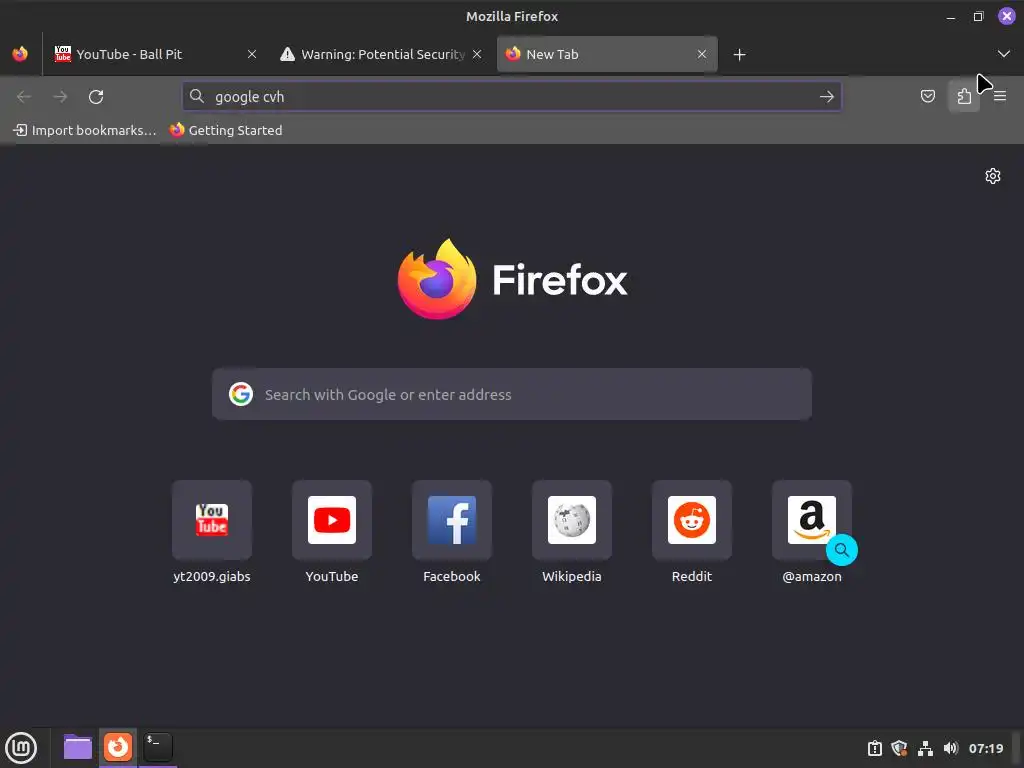Click the magnifier icon in the address bar

click(x=197, y=97)
